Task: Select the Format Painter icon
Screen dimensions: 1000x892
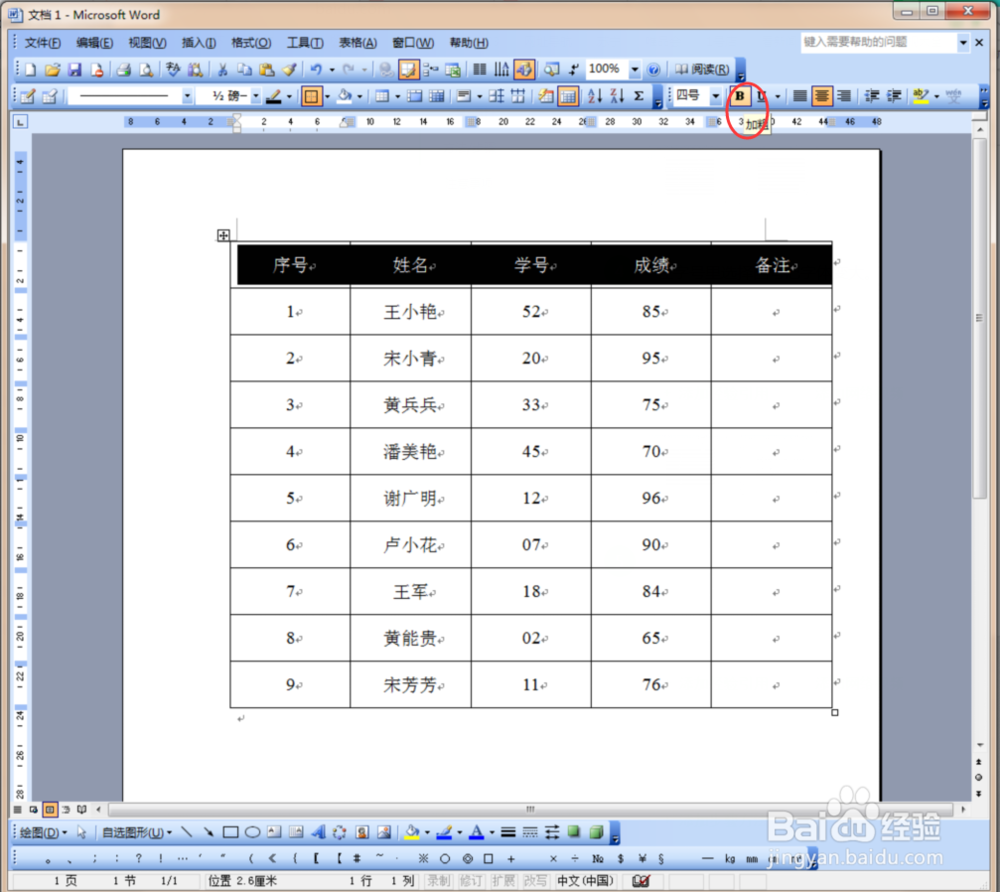Action: pyautogui.click(x=290, y=68)
